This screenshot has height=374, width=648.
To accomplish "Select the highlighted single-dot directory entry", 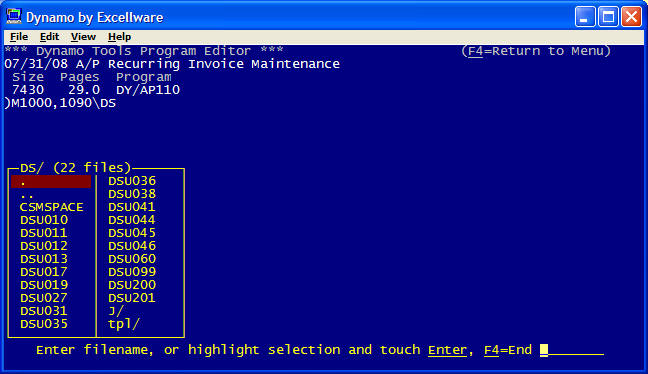I will pyautogui.click(x=51, y=181).
